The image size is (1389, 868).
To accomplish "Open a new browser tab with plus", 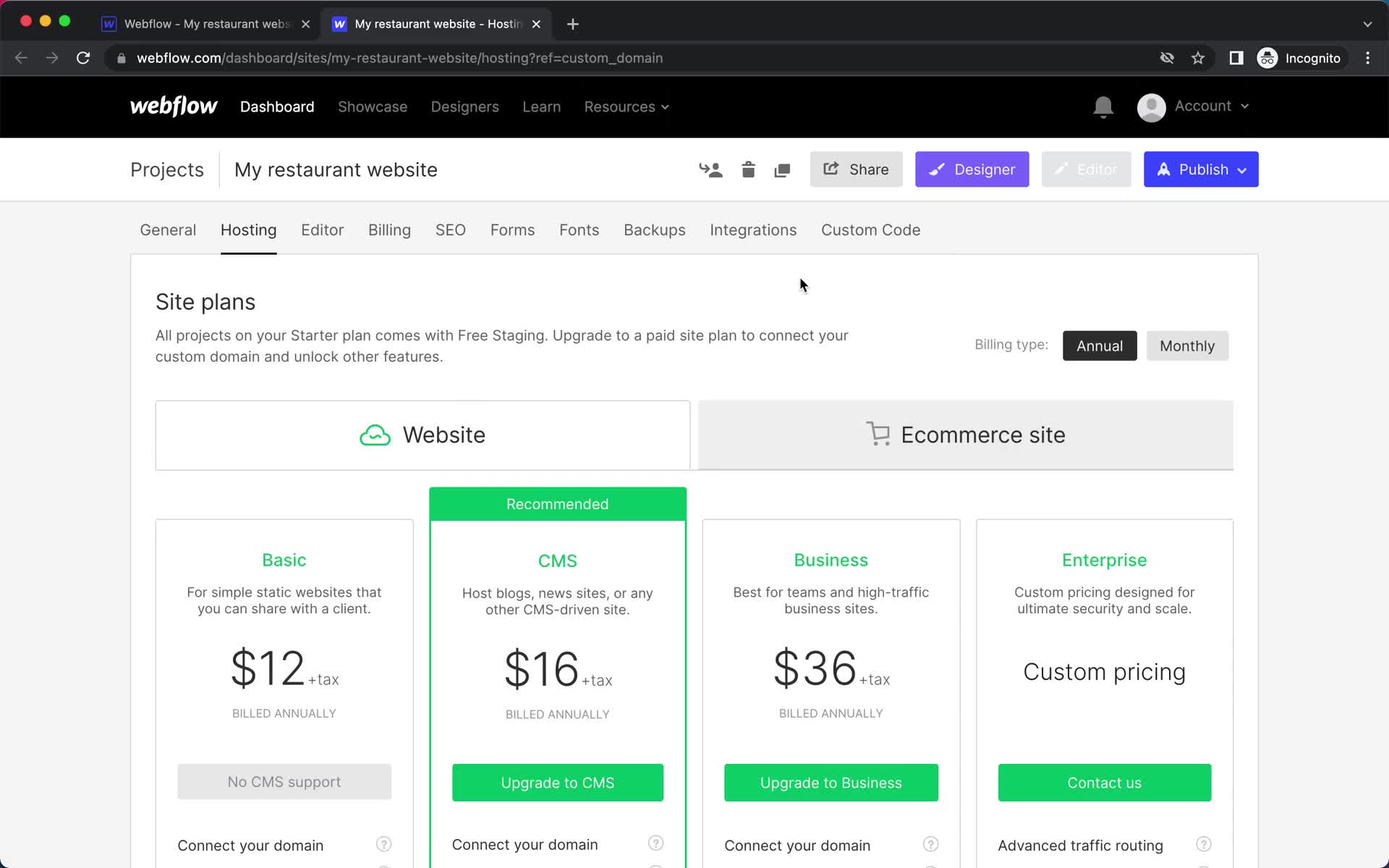I will tap(572, 24).
